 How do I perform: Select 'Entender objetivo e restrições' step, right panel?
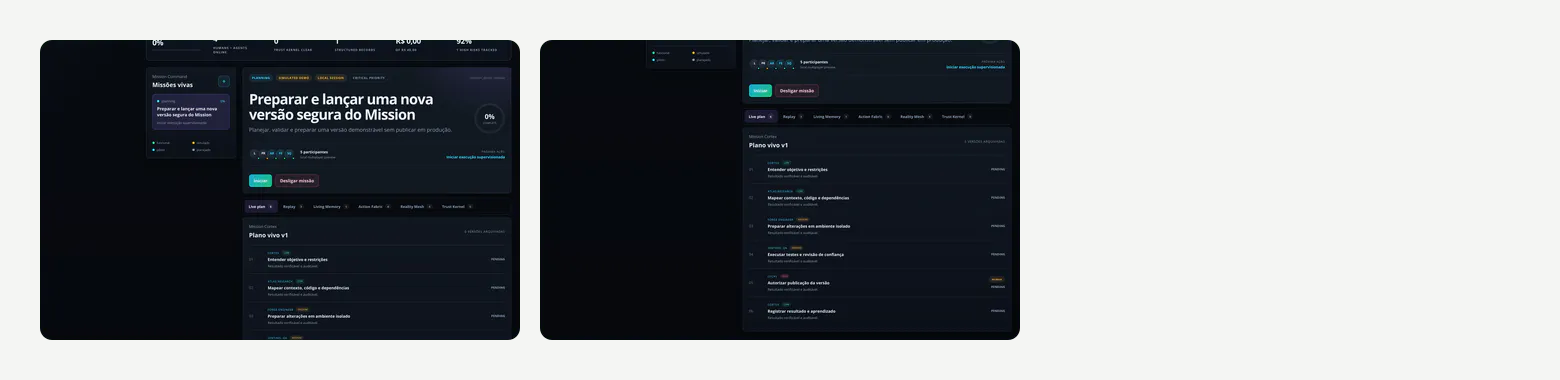[x=877, y=169]
